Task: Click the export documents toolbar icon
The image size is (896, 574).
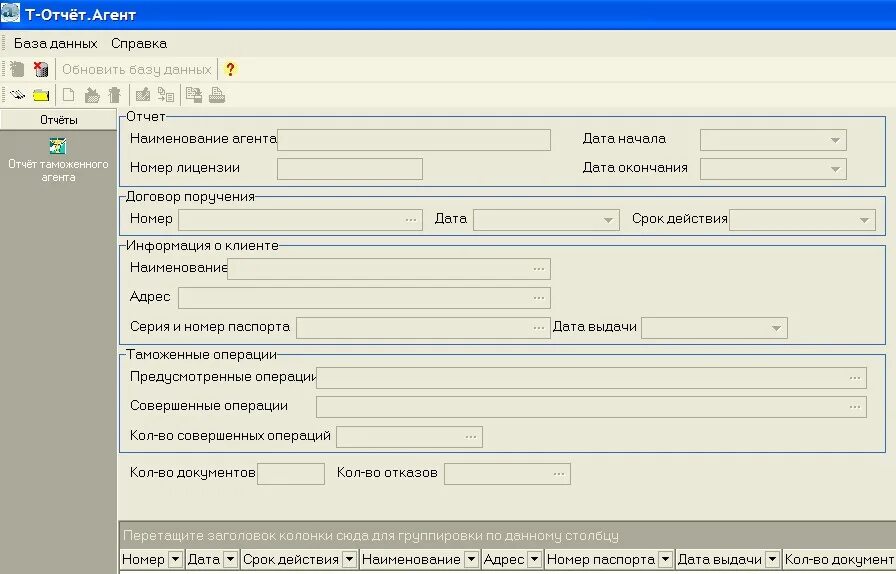Action: coord(194,95)
